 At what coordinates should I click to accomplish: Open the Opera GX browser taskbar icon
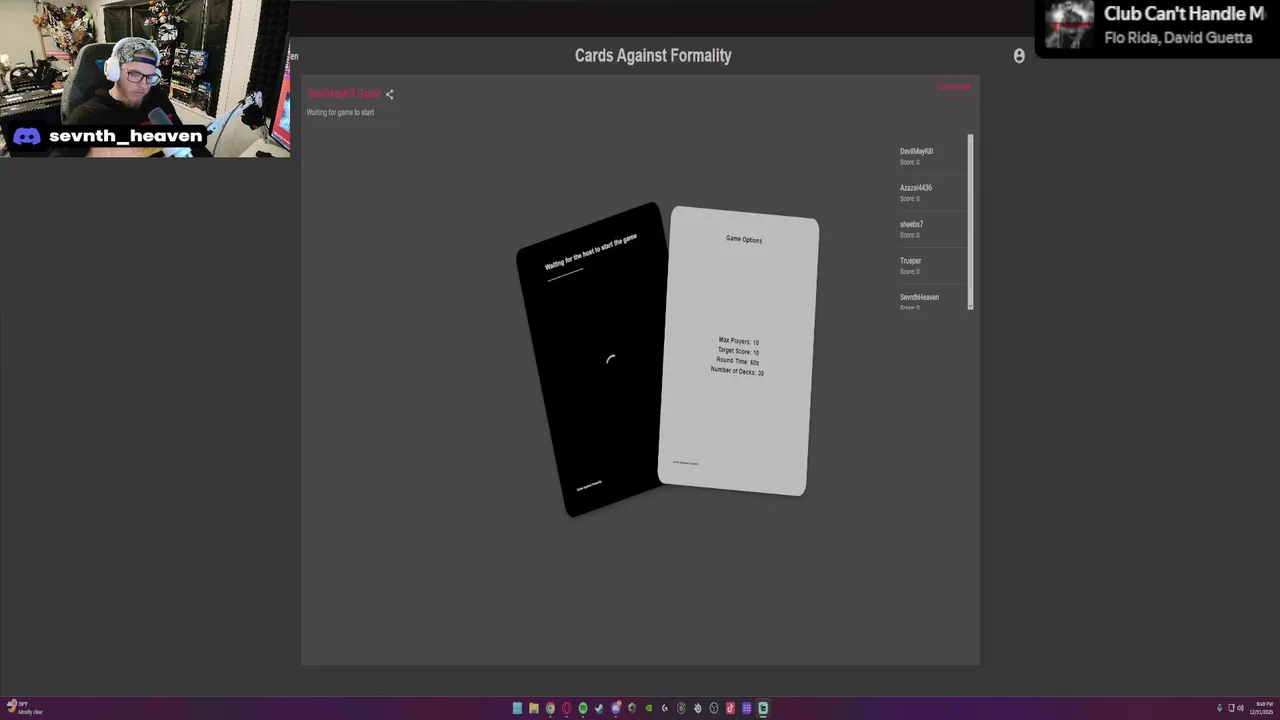[x=567, y=708]
